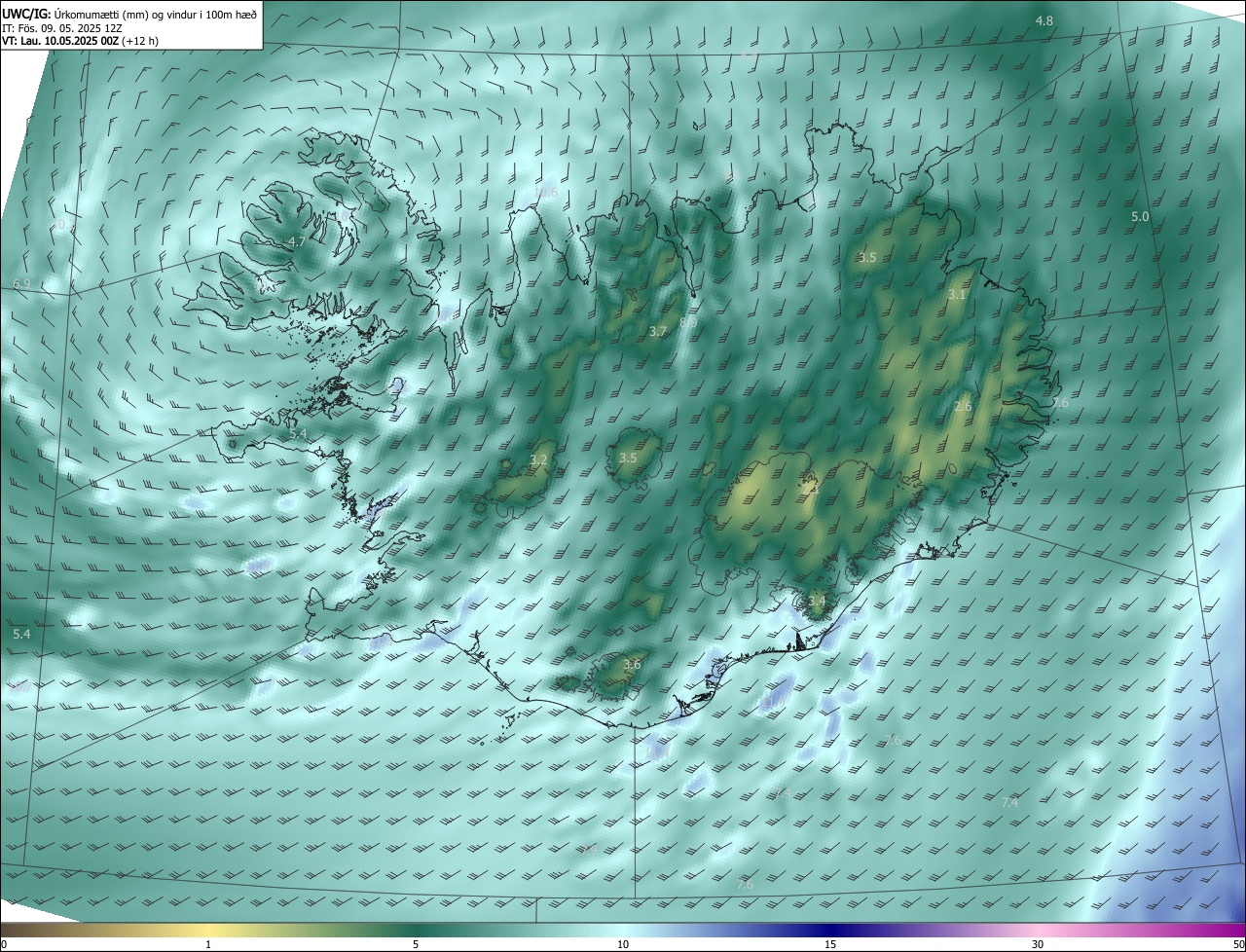1246x952 pixels.
Task: Click the 3.2 value label
Action: tap(539, 459)
